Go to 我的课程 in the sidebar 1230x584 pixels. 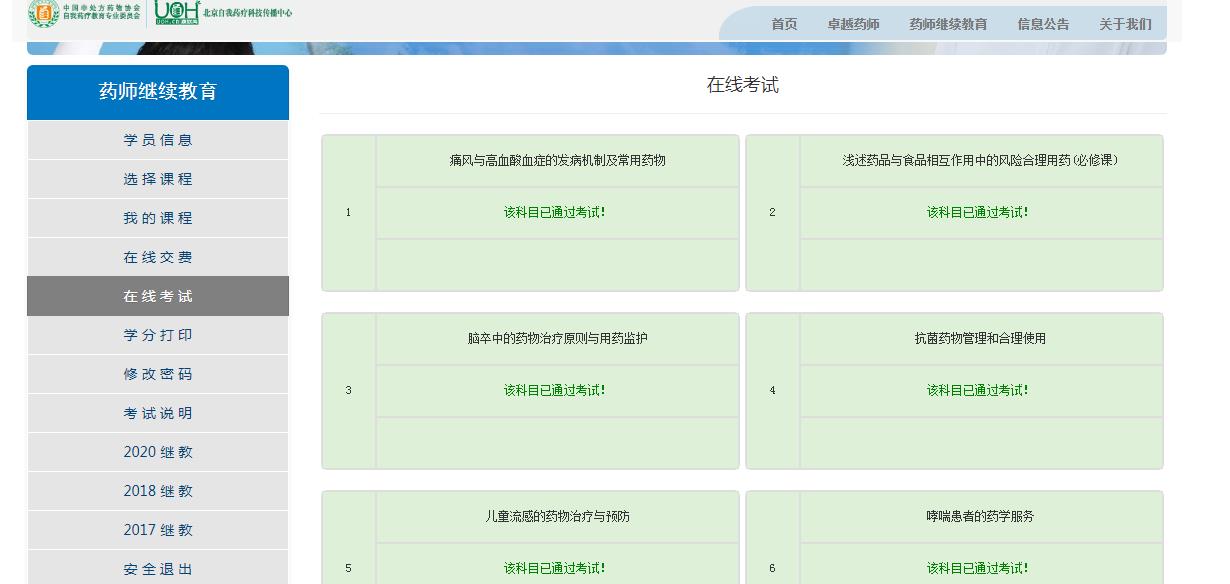158,218
